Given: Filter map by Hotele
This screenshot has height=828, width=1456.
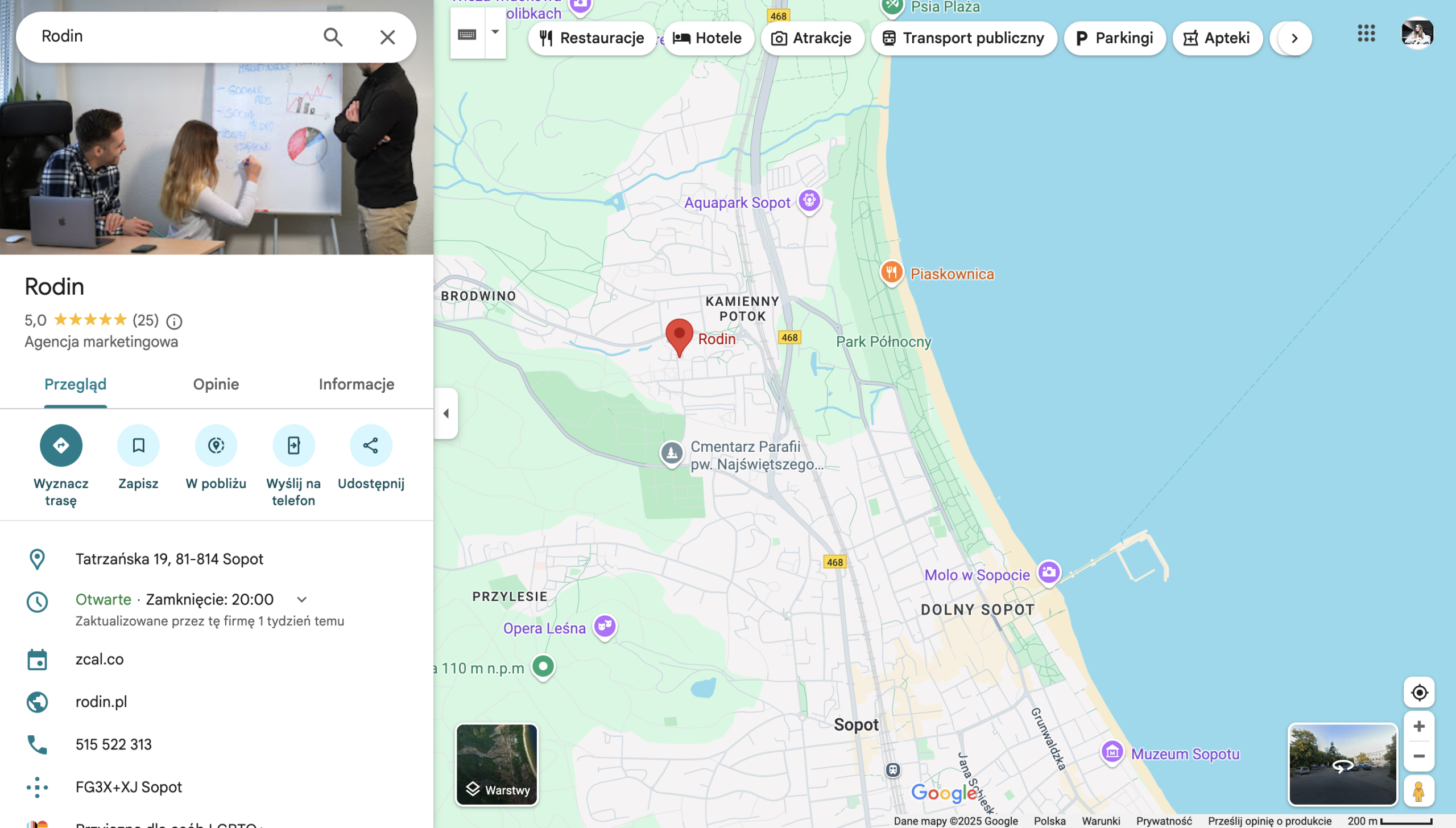Looking at the screenshot, I should tap(708, 38).
